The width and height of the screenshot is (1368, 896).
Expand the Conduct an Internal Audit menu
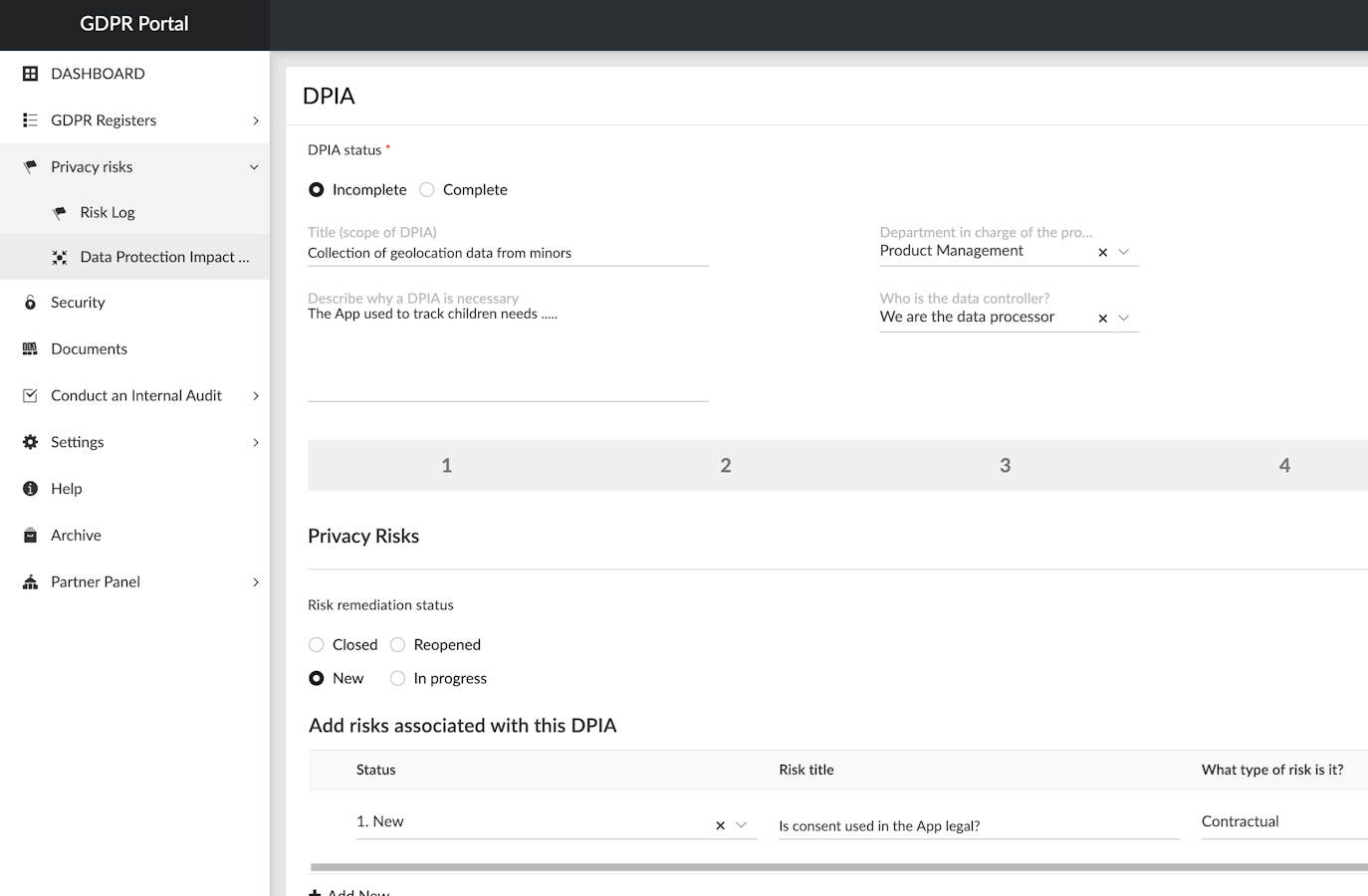coord(256,396)
